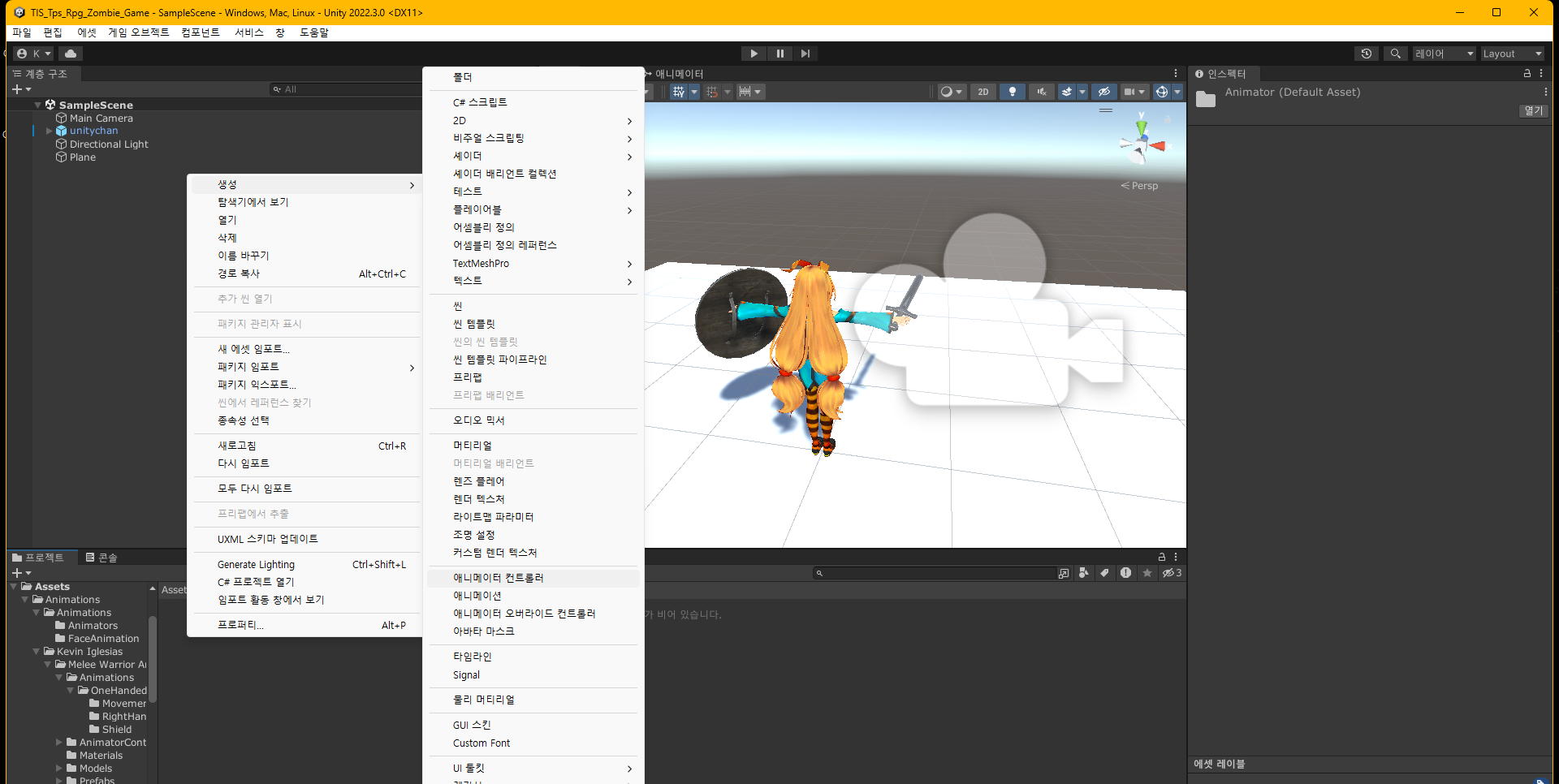Select 머티리얼 in create submenu
The image size is (1559, 784).
533,446
